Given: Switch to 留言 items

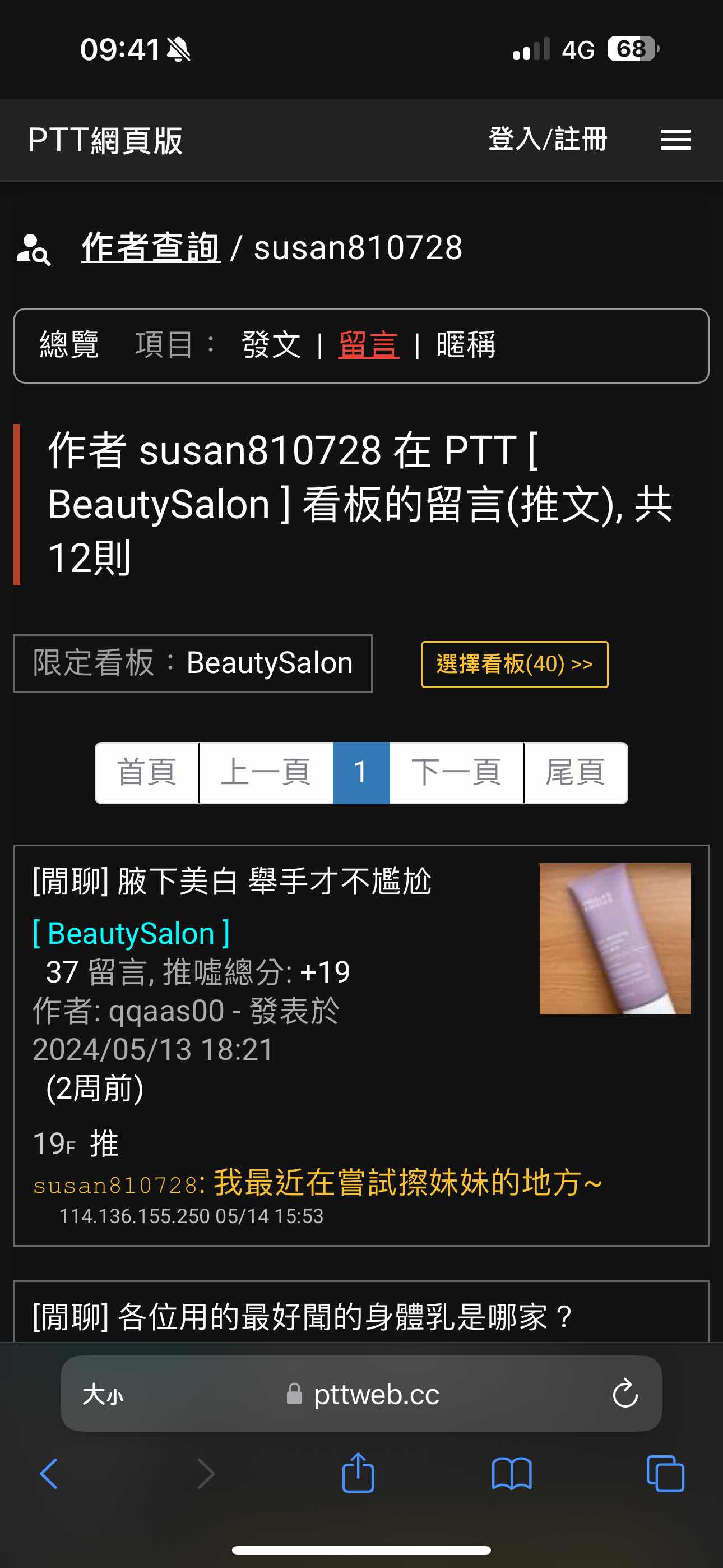Looking at the screenshot, I should (x=369, y=345).
